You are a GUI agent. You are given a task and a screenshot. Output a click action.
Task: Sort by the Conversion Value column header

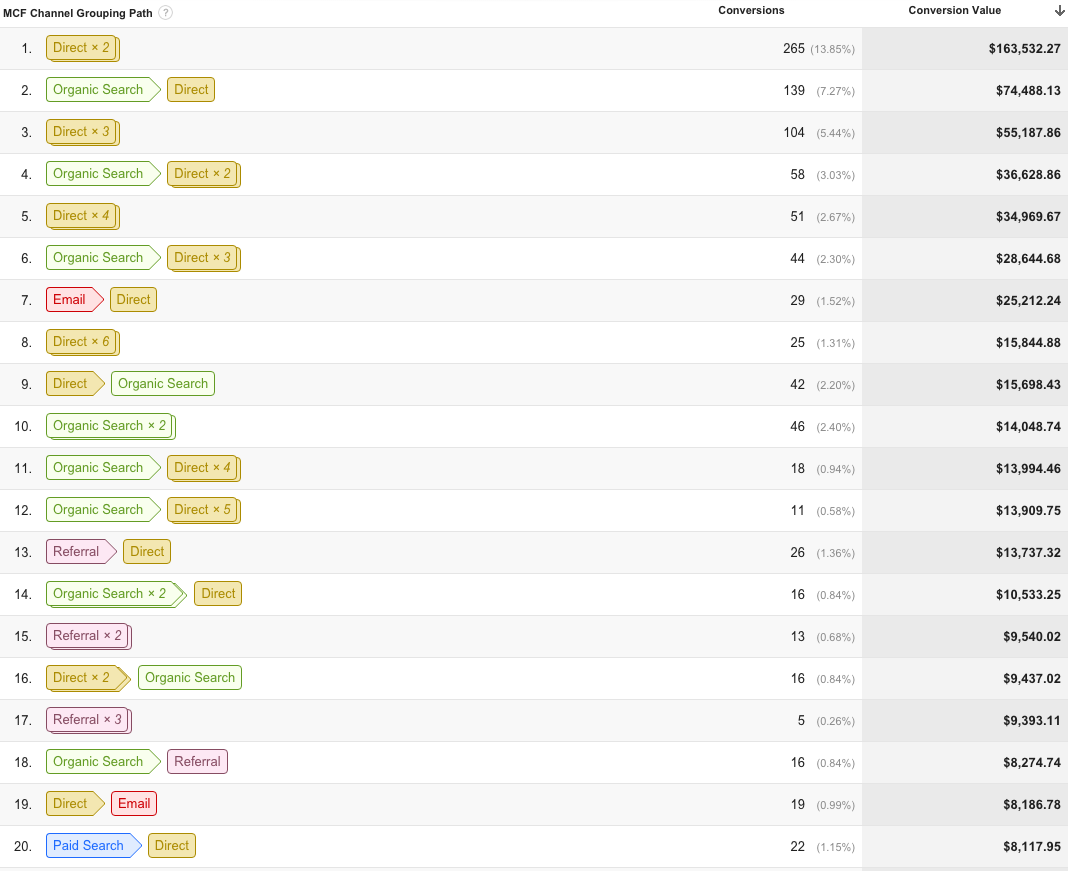(x=954, y=10)
